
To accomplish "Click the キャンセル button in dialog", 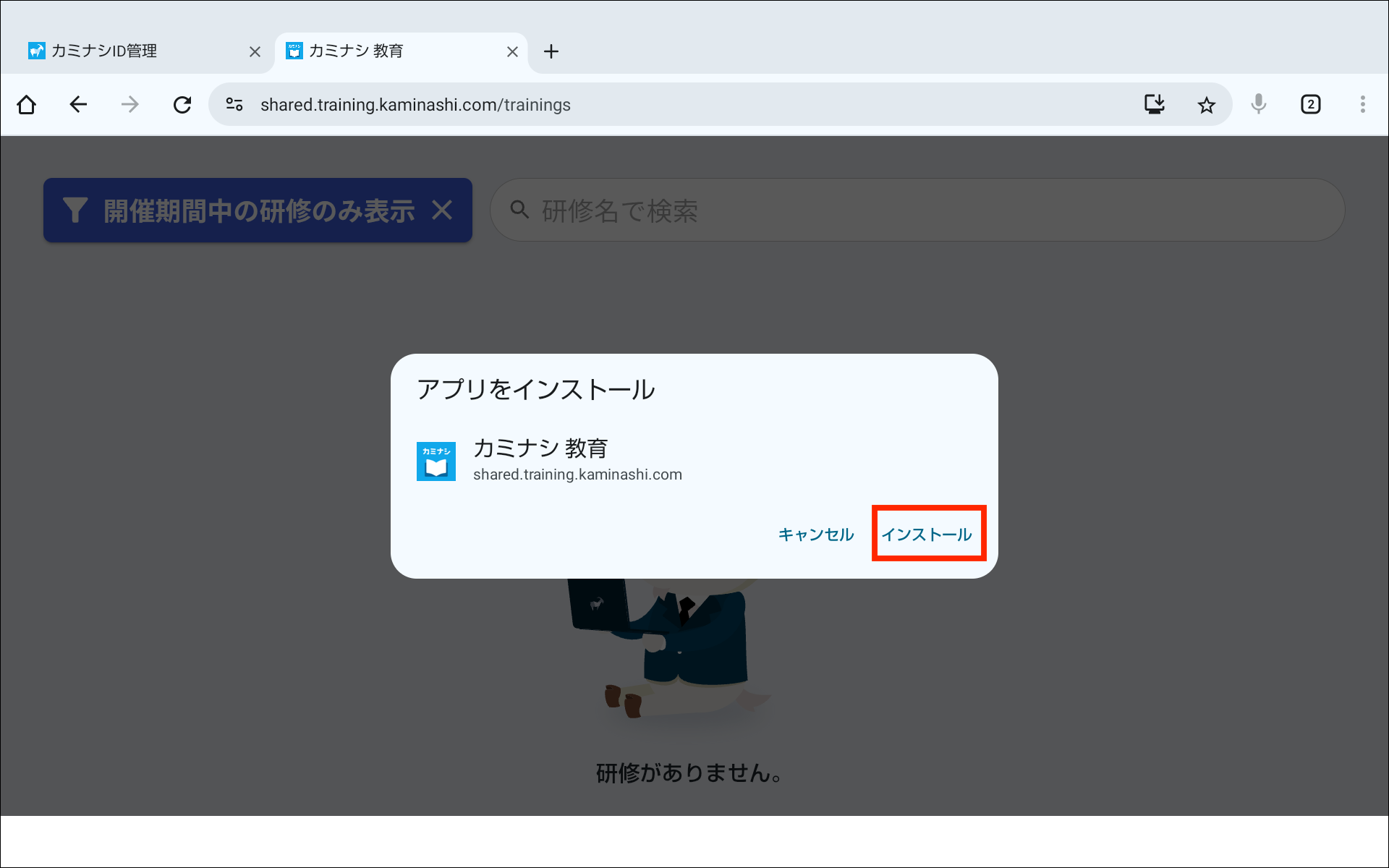I will point(815,535).
